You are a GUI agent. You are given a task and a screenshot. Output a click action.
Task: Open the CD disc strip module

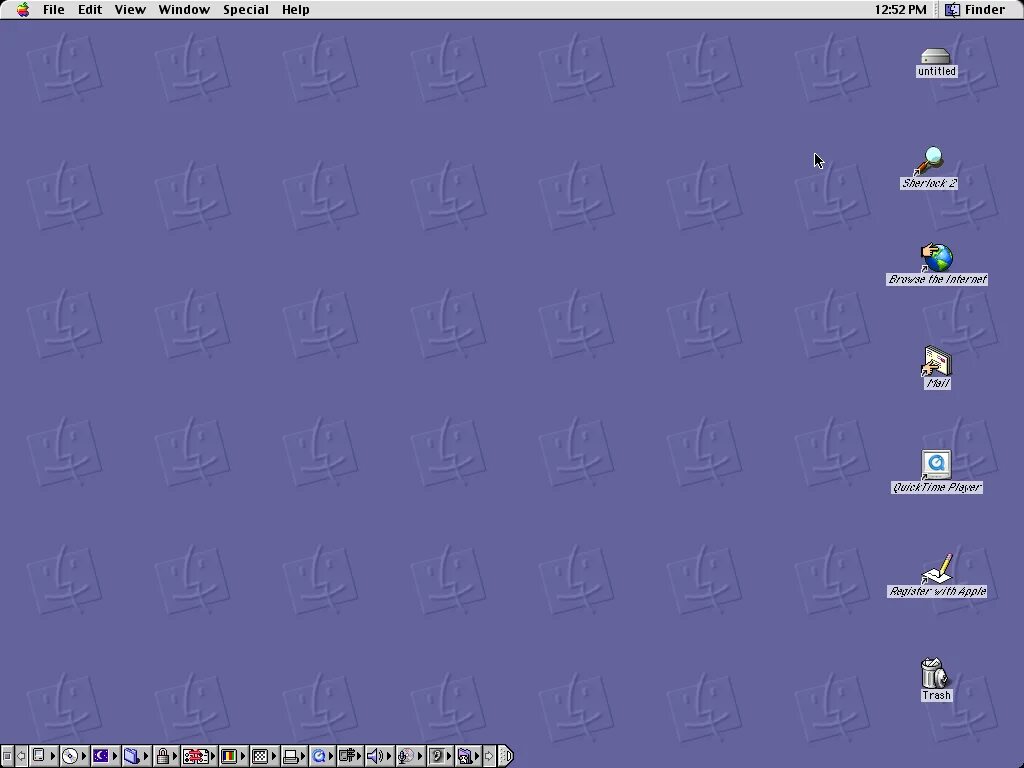click(74, 756)
